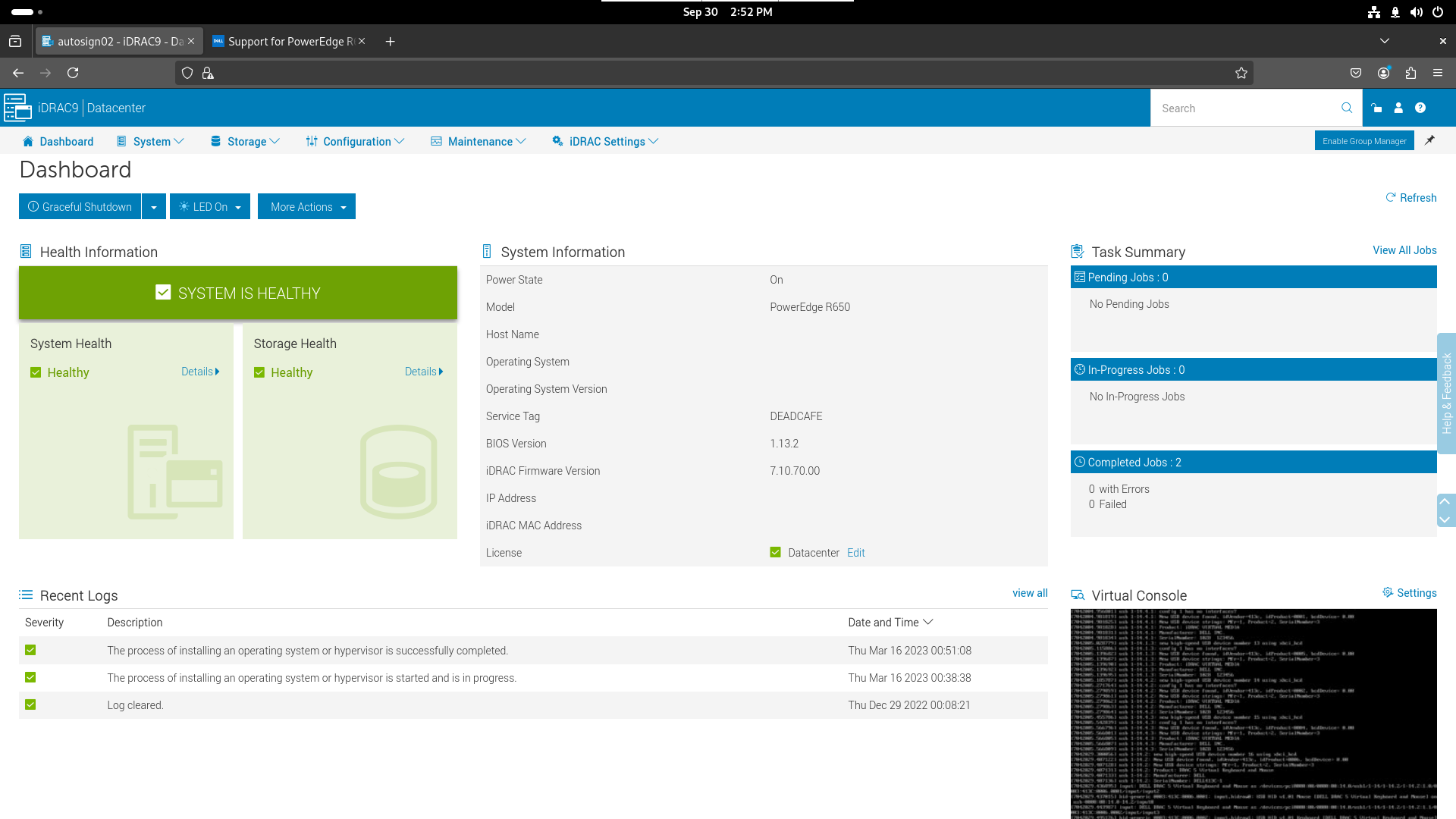Click the Graceful Shutdown button

click(80, 206)
